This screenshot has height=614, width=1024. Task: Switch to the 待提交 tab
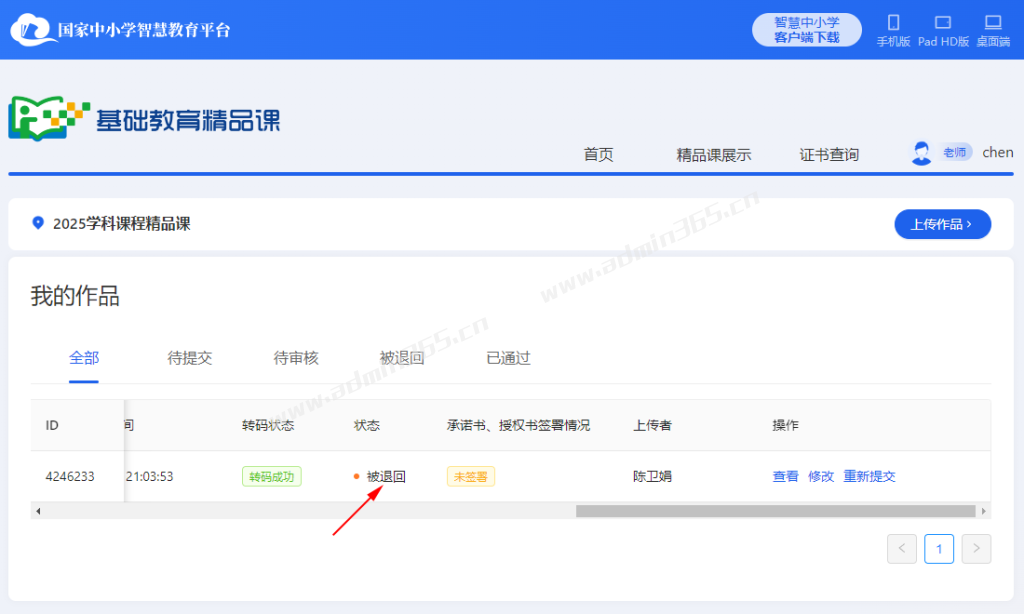point(190,358)
